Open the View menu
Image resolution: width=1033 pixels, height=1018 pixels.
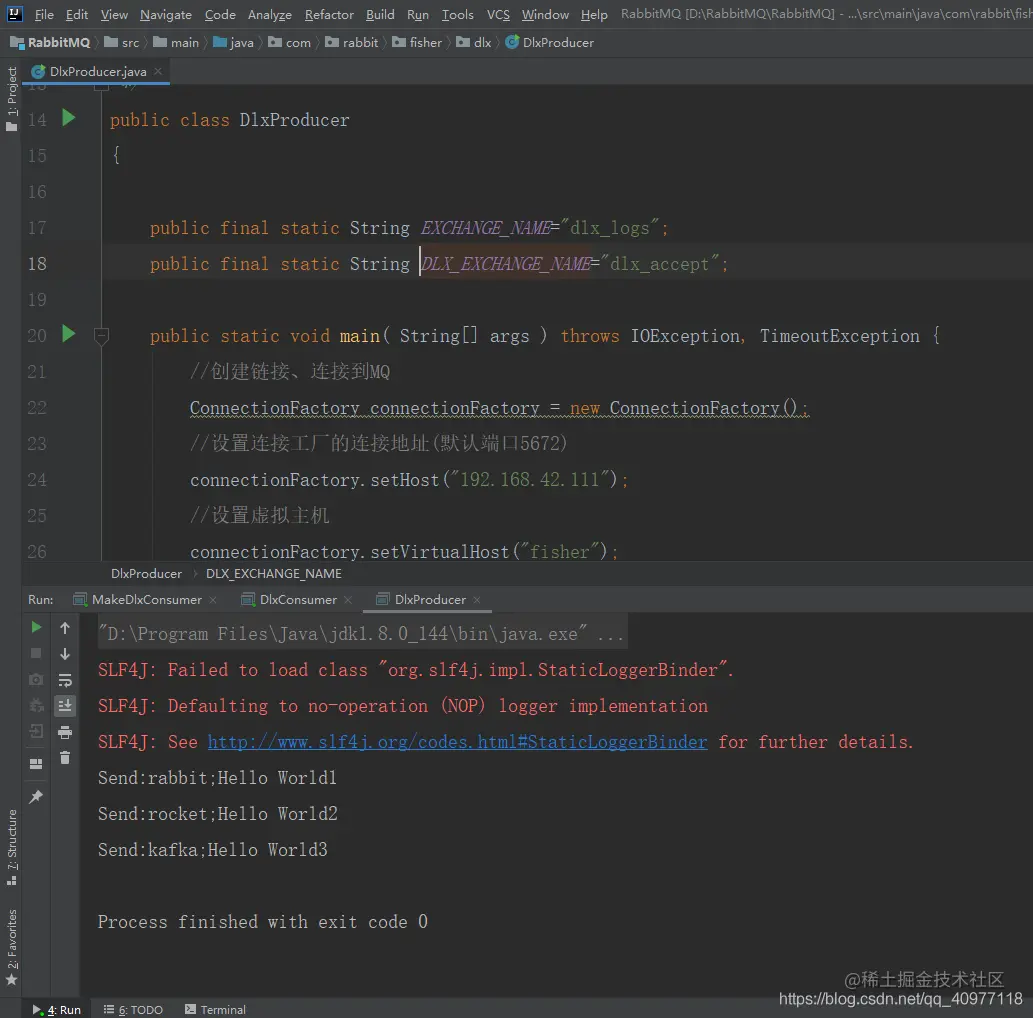point(114,14)
